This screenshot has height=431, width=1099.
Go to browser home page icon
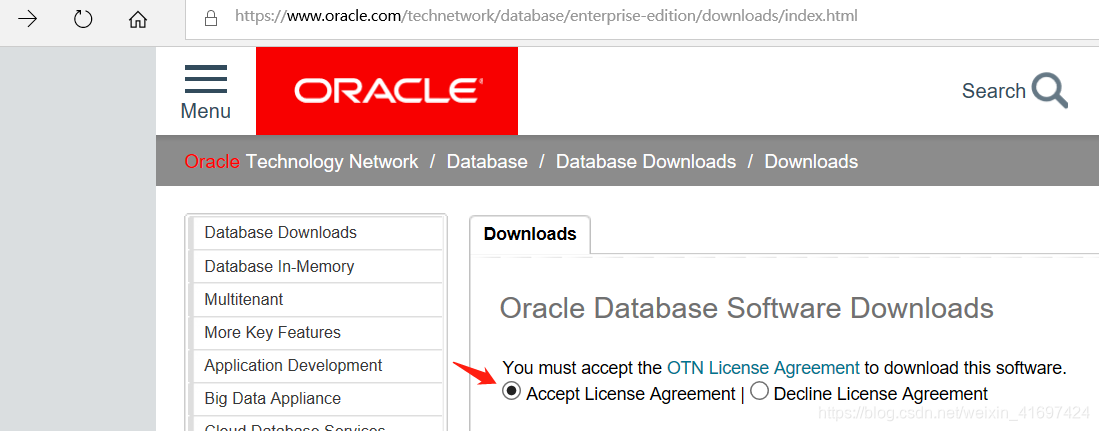coord(138,20)
